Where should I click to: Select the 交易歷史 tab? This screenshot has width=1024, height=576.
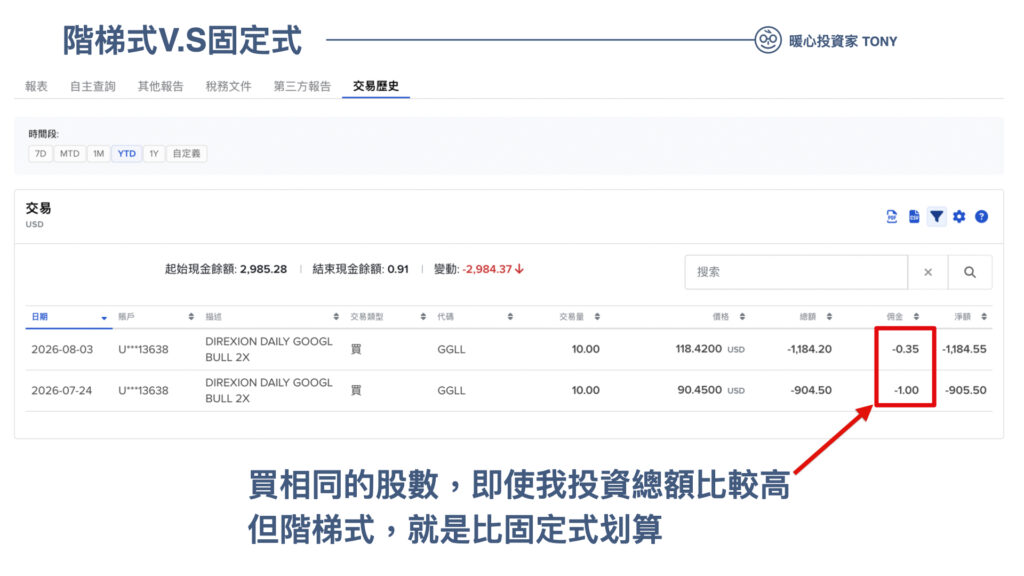(x=376, y=86)
